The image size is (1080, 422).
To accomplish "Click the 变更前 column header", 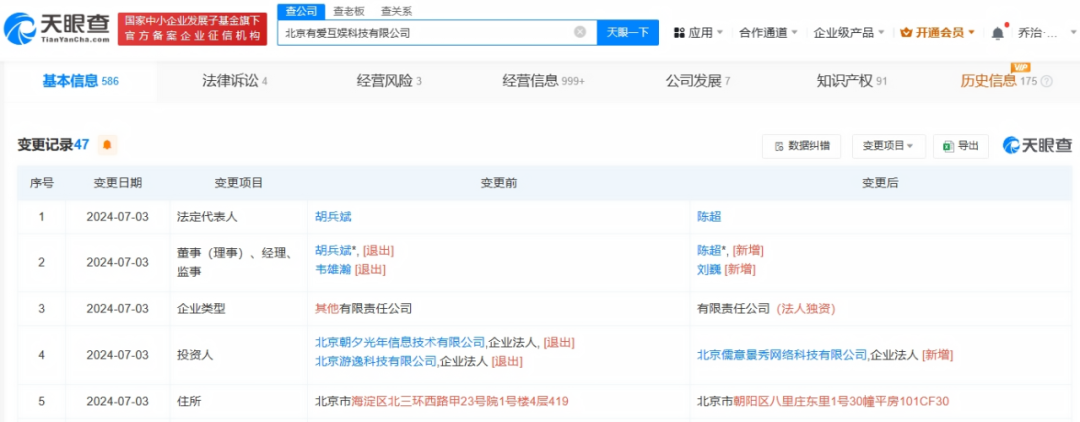I will [x=499, y=183].
